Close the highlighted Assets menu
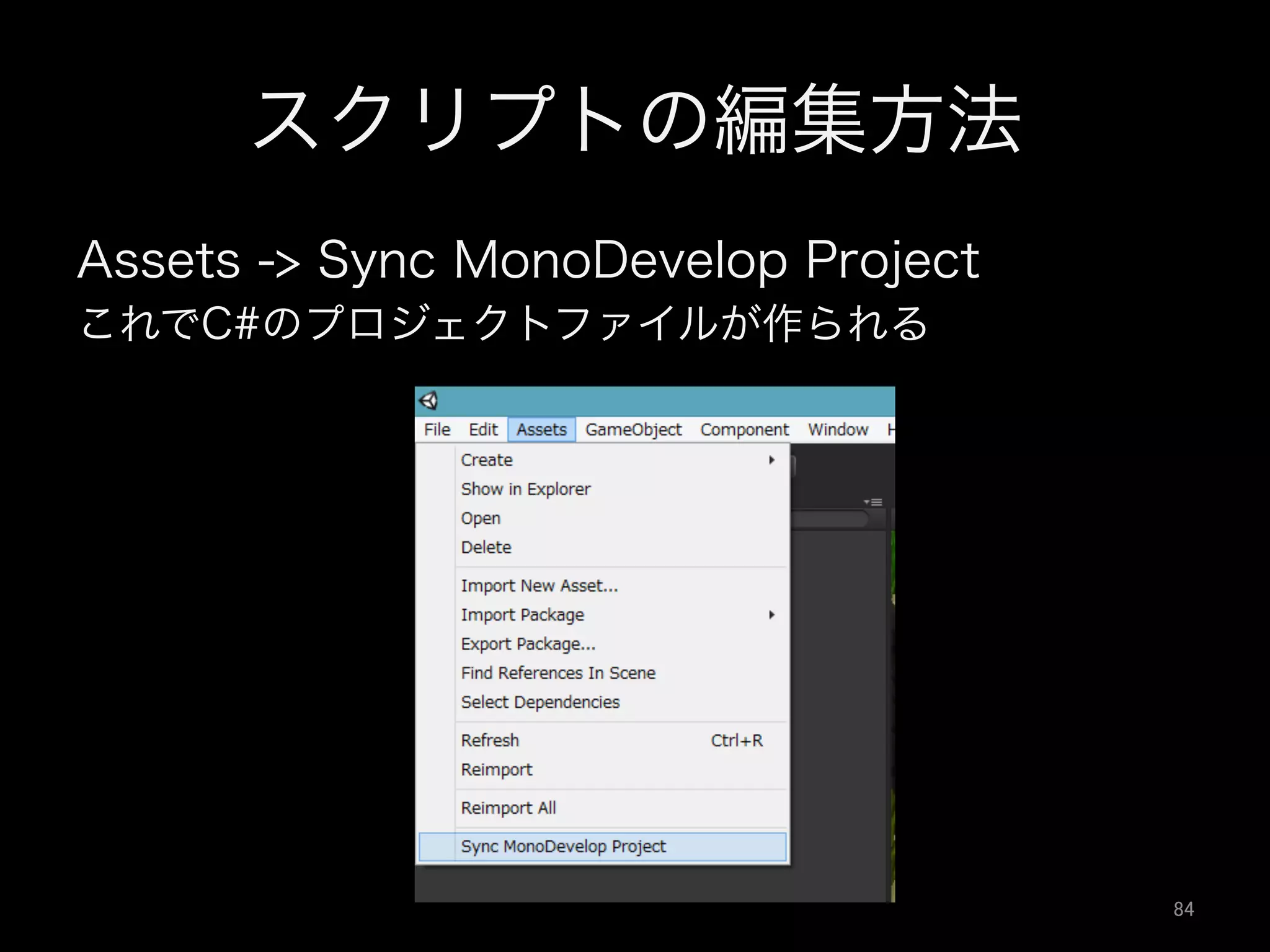 (x=542, y=430)
